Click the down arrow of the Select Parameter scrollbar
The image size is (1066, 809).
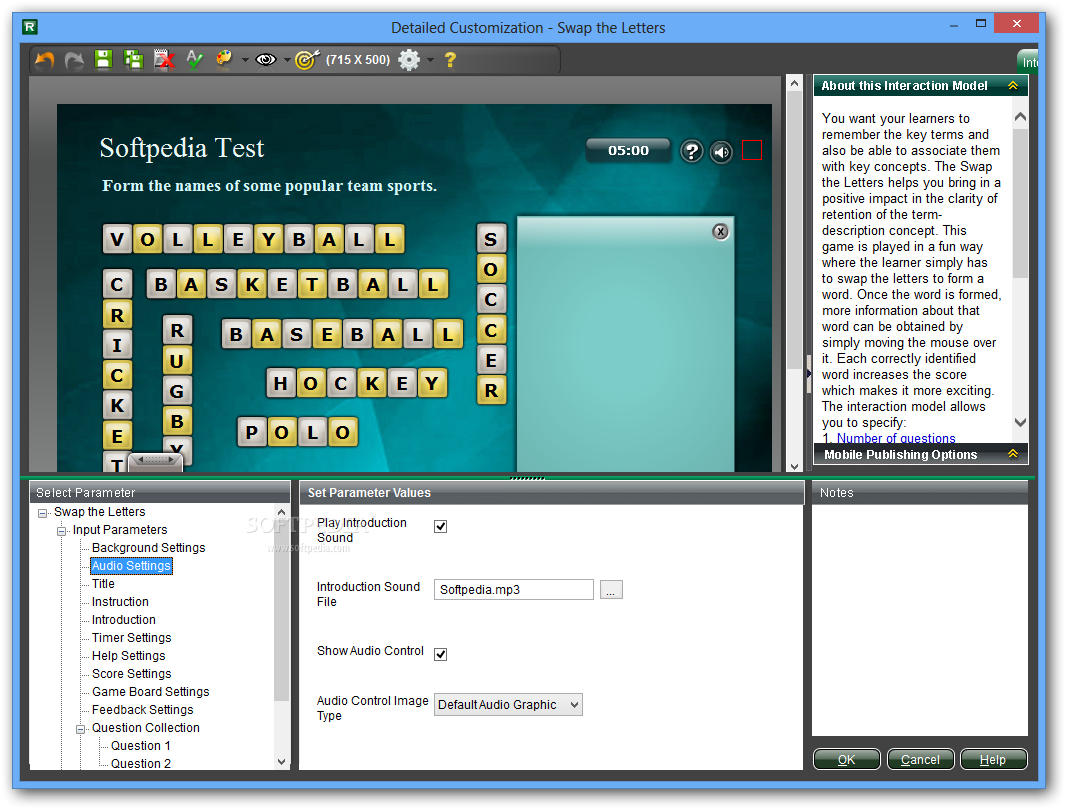tap(281, 762)
